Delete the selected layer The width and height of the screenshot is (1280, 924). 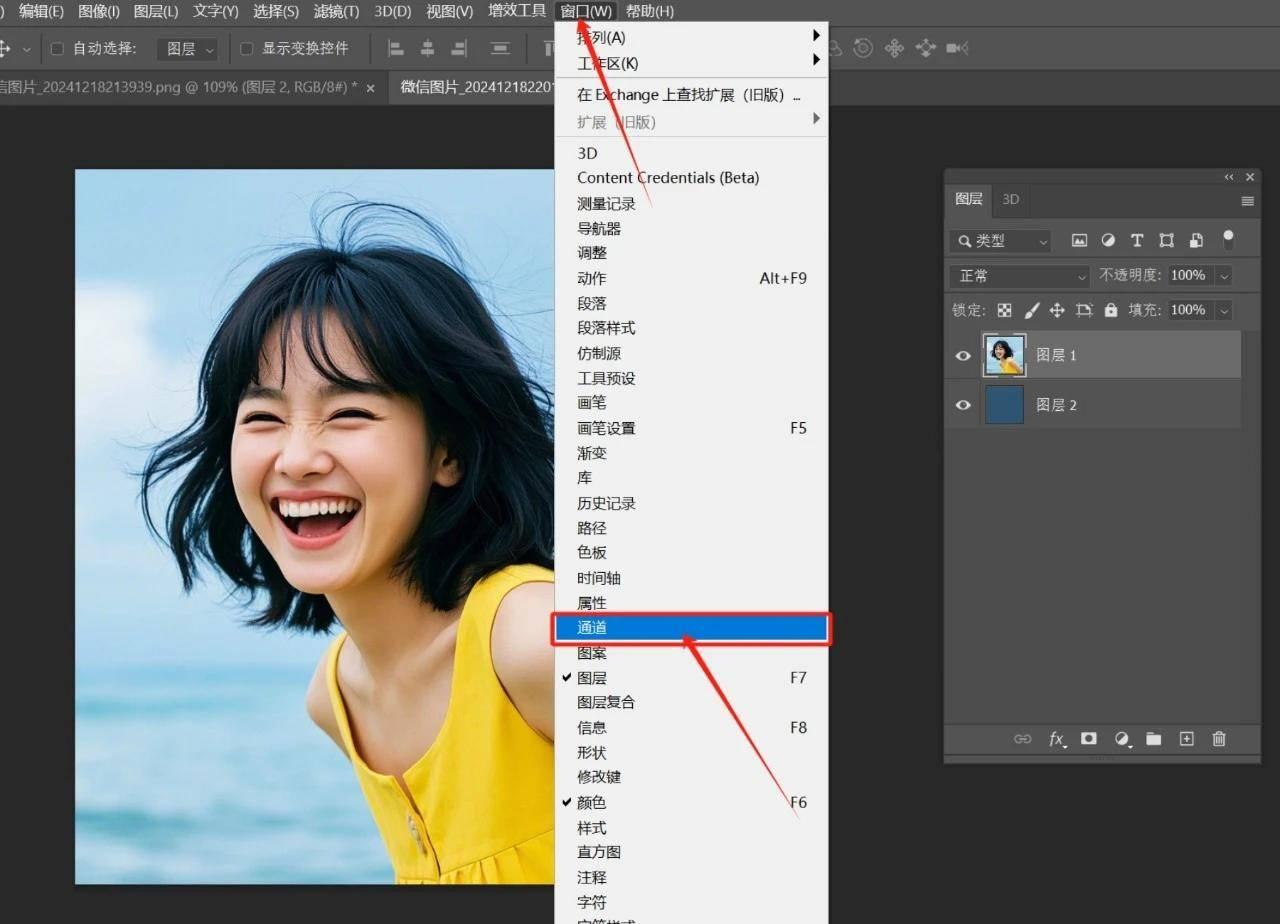pos(1219,739)
